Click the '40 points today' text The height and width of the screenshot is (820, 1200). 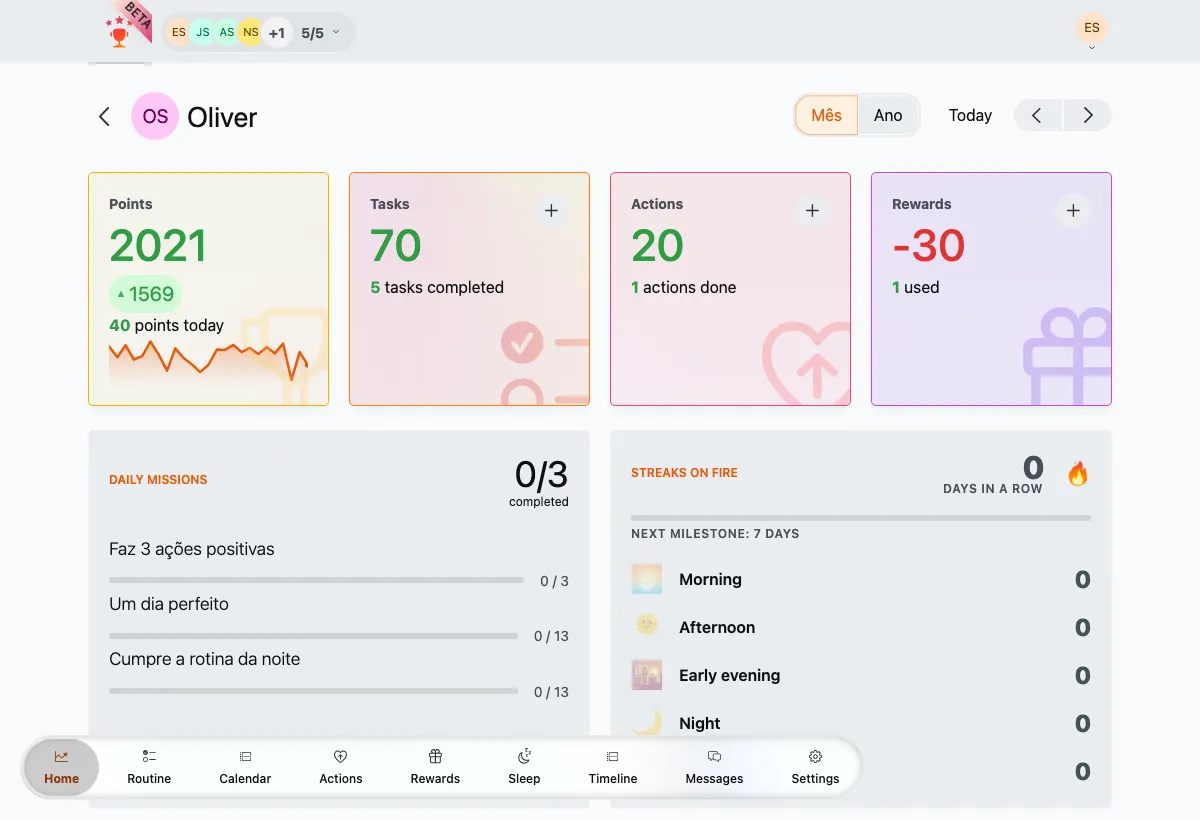(166, 325)
